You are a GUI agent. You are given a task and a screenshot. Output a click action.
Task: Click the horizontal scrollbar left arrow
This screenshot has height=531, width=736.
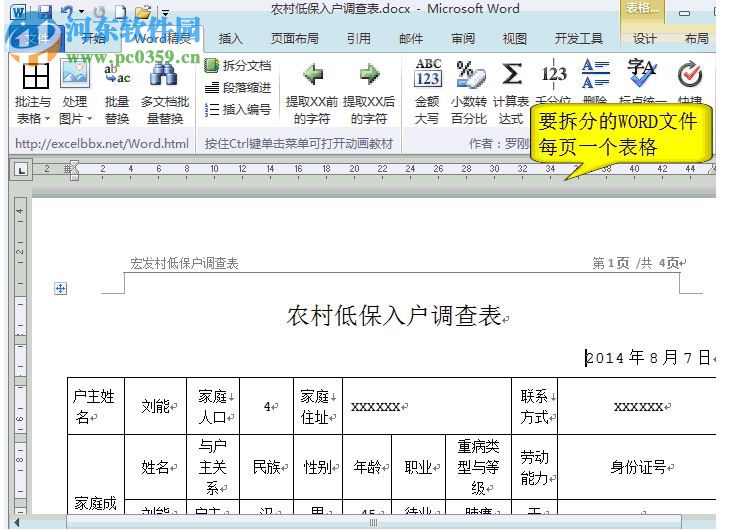tap(17, 522)
